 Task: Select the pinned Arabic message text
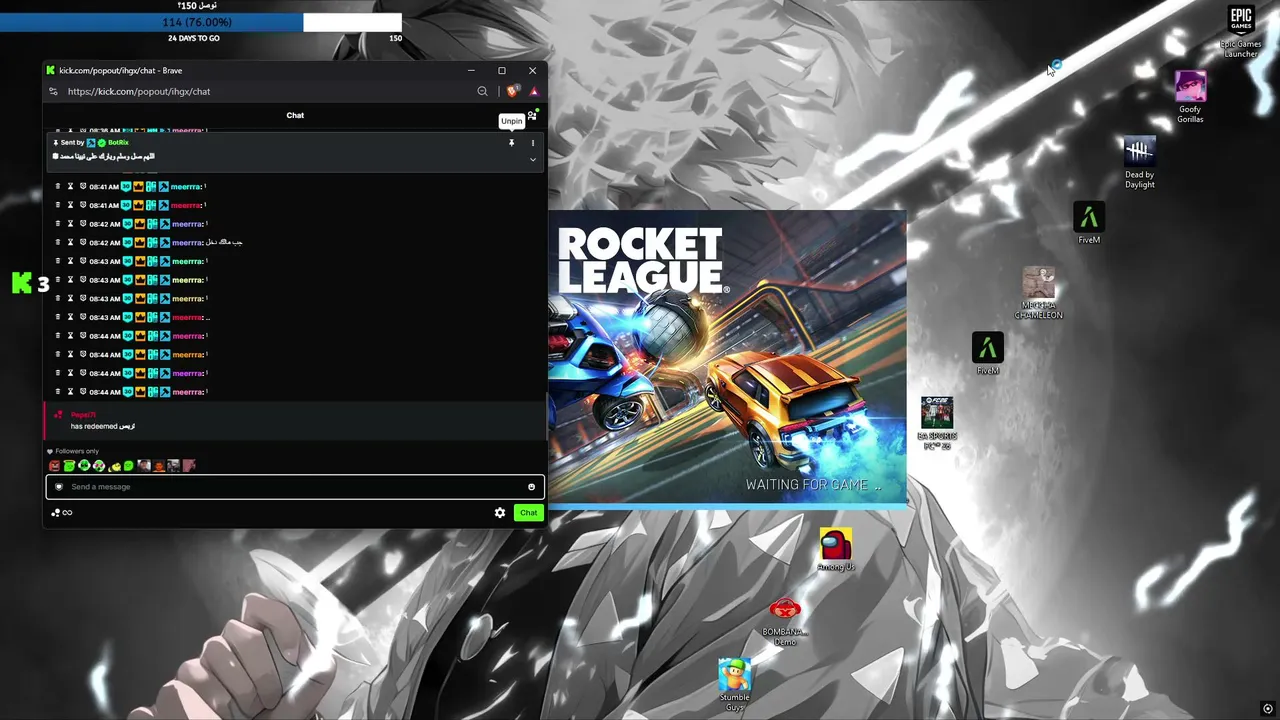[x=107, y=157]
